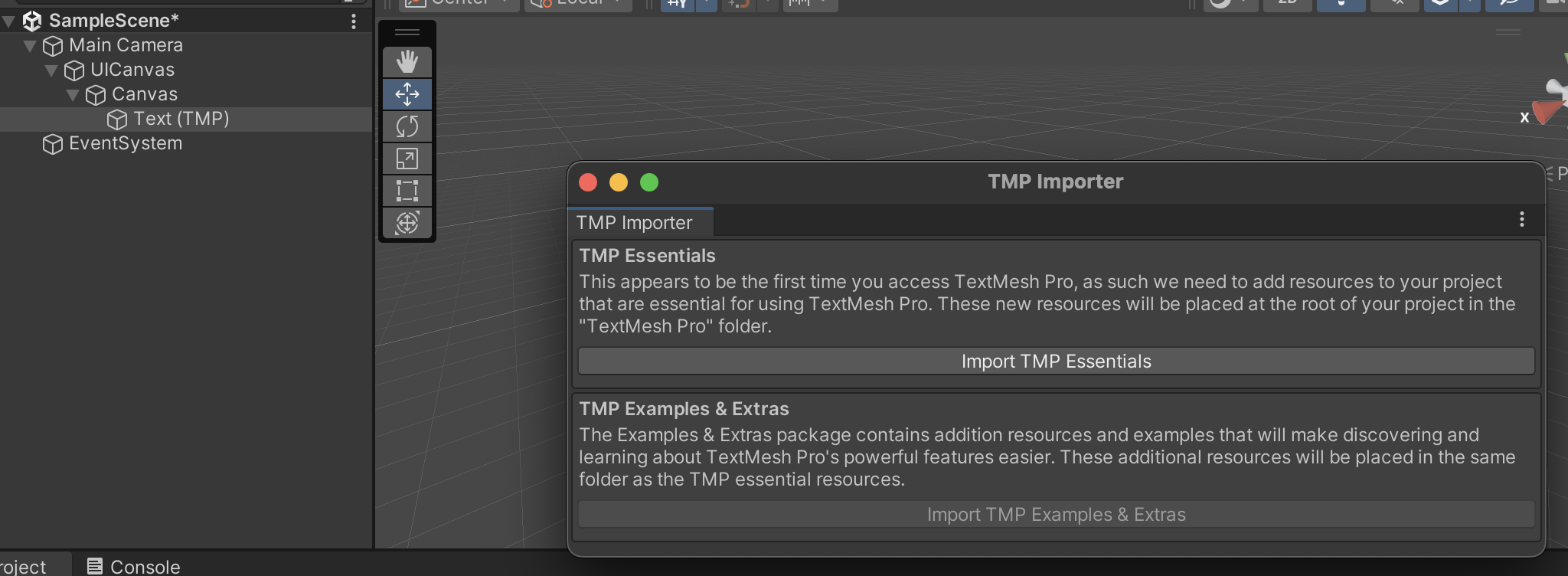
Task: Click text starting 'The Examples & Extras package'
Action: [1047, 457]
